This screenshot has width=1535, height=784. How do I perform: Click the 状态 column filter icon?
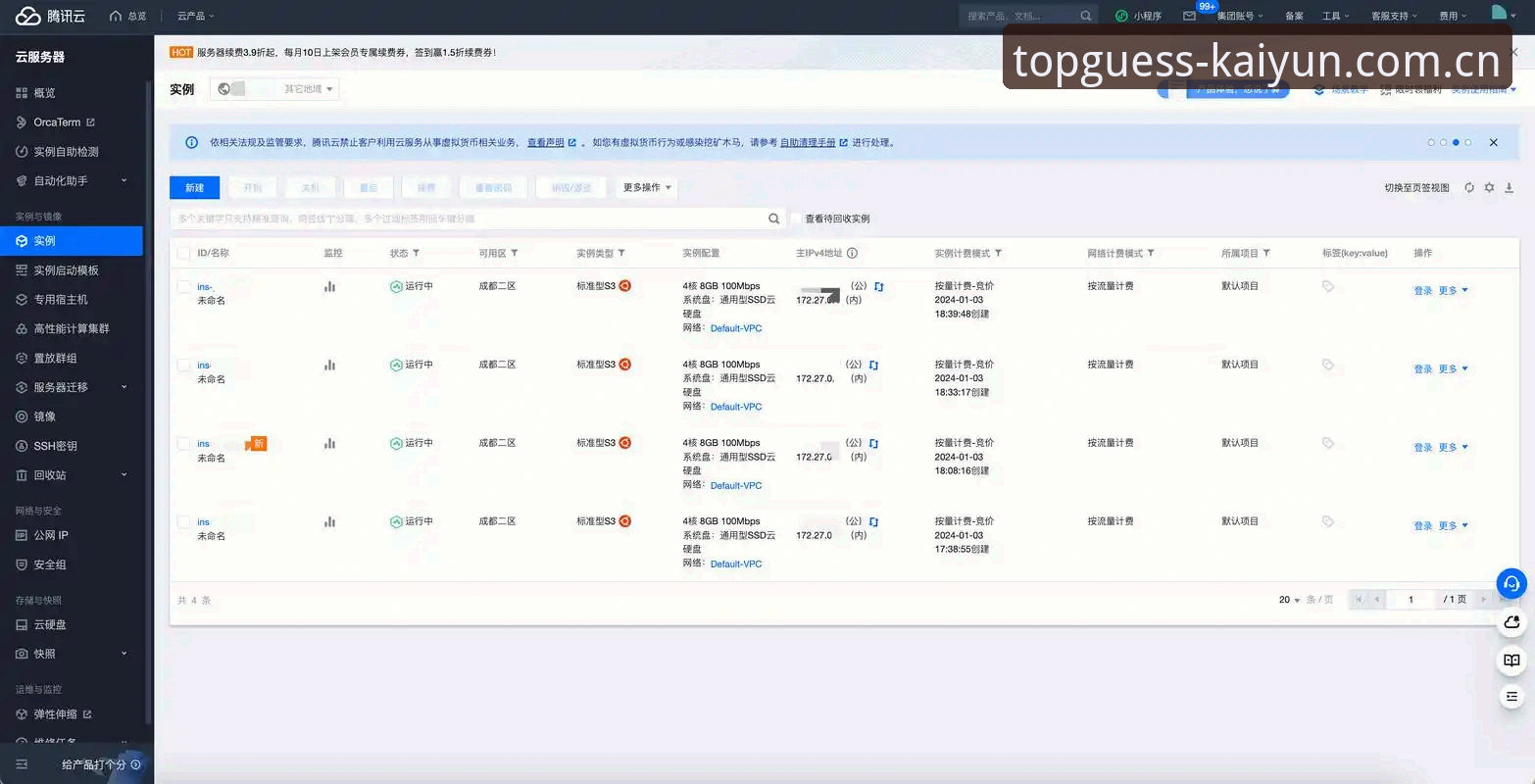point(416,253)
